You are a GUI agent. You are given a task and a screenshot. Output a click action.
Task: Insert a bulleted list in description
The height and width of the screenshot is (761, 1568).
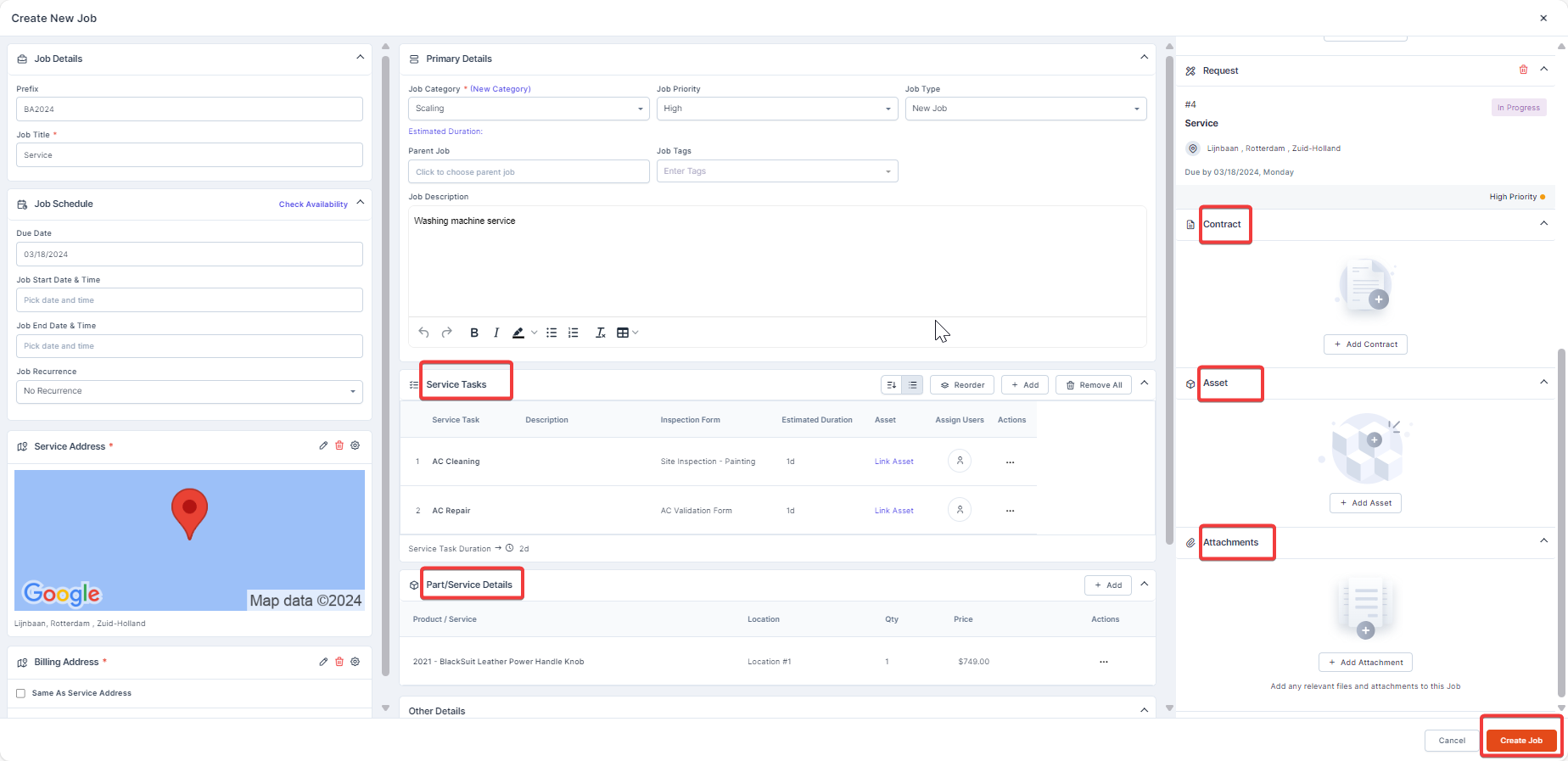pos(552,333)
